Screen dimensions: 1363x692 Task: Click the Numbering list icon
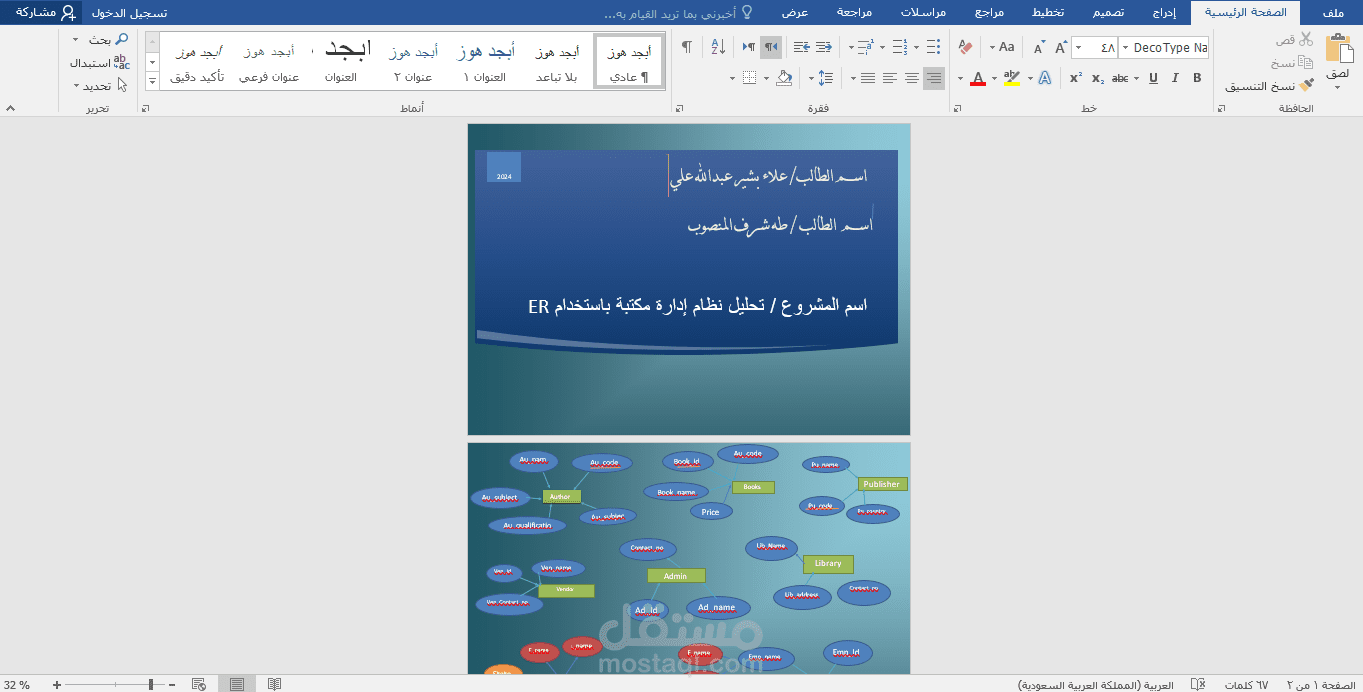(899, 47)
